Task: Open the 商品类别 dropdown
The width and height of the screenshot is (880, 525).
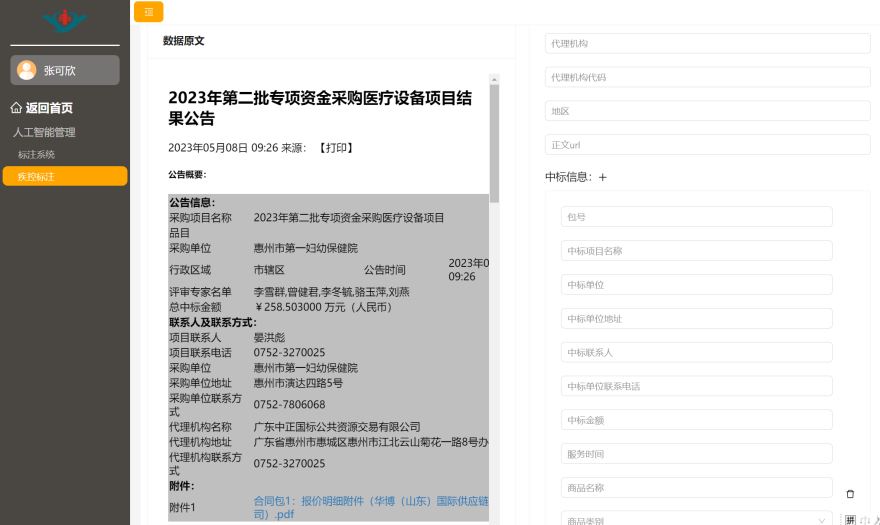Action: click(x=696, y=520)
